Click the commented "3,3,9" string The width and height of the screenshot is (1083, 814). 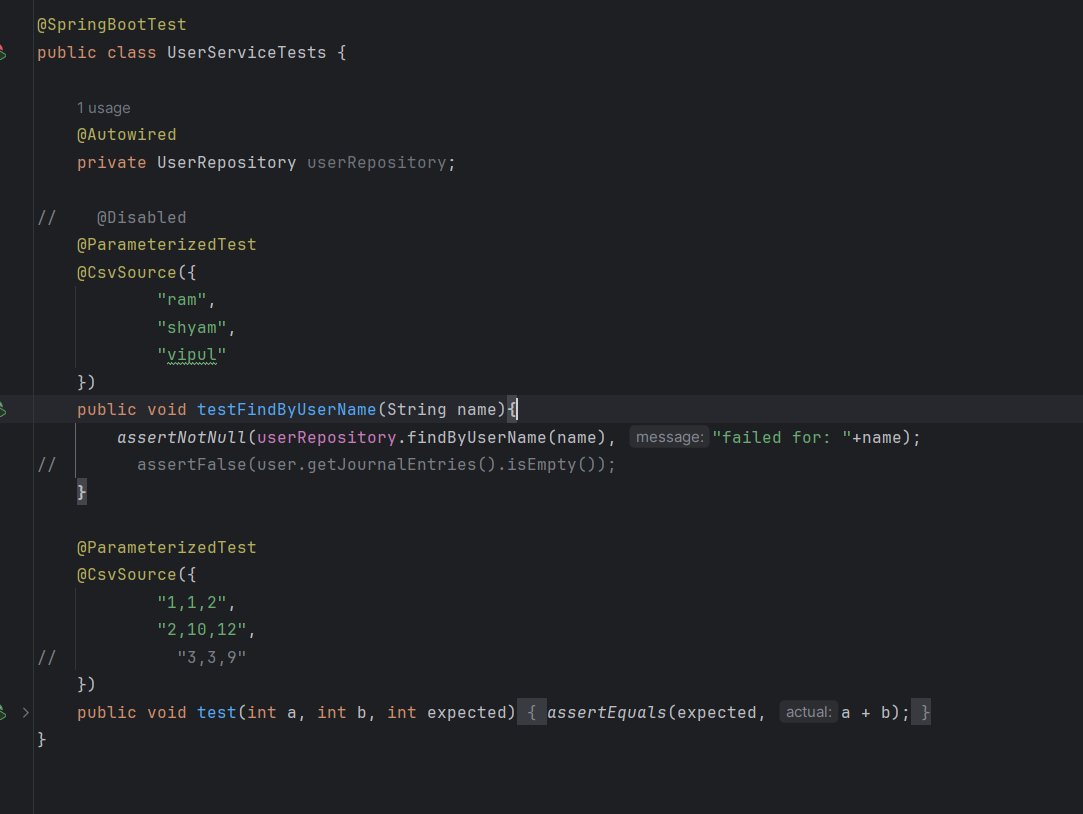coord(211,657)
